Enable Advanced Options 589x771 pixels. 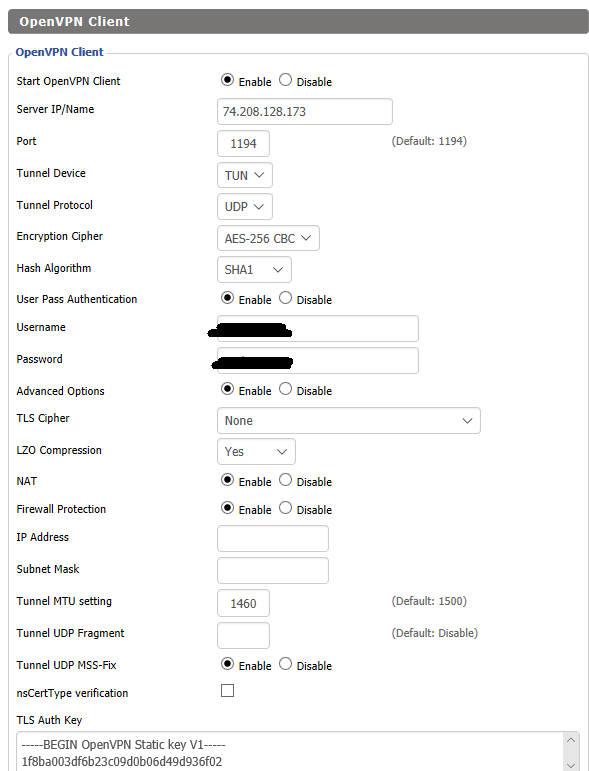pos(227,388)
